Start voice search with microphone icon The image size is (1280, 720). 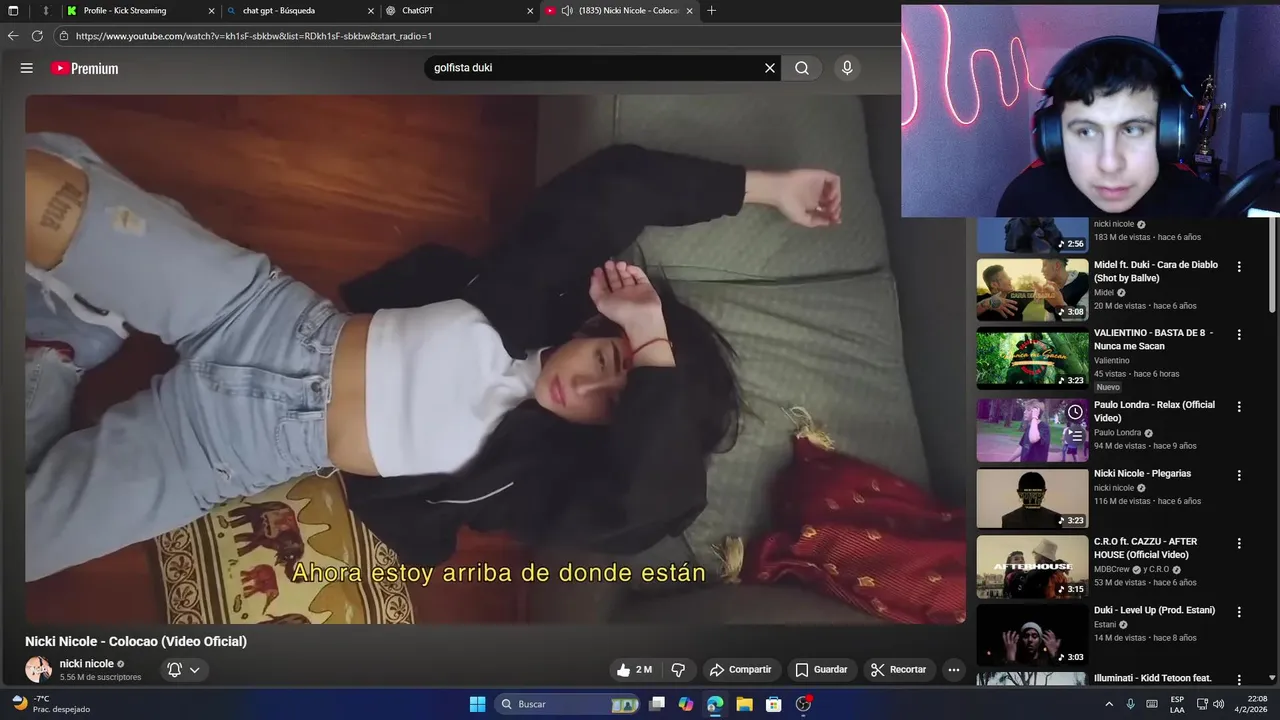pos(847,68)
